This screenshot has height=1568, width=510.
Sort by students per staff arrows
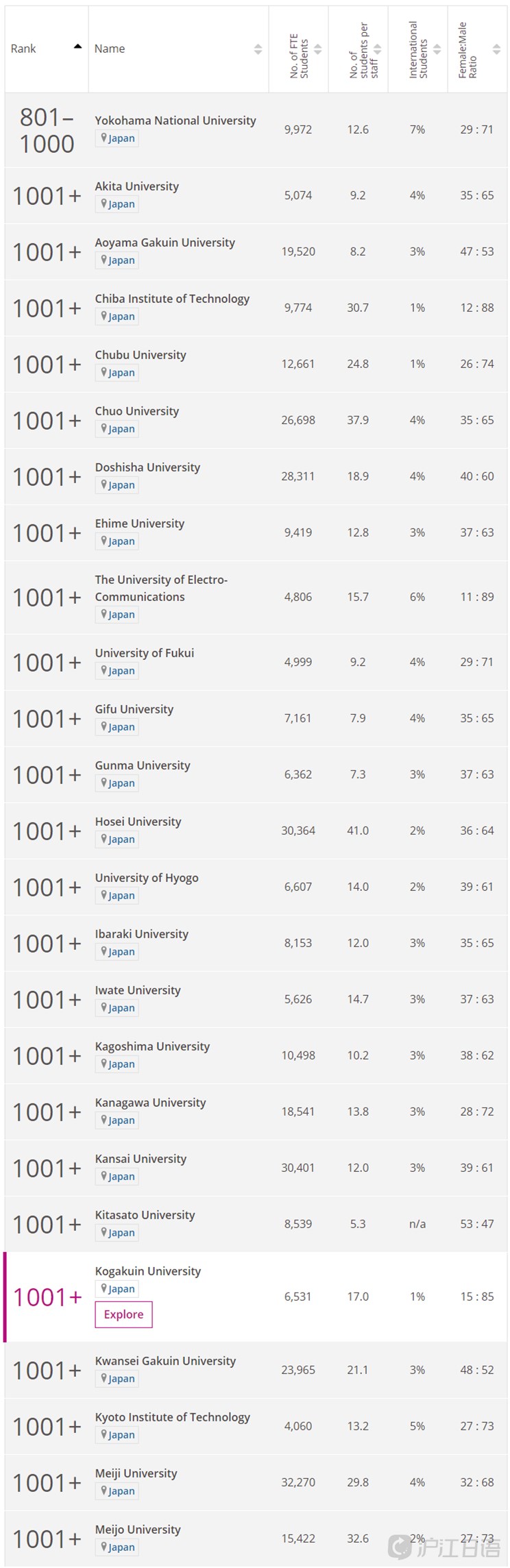tap(377, 49)
